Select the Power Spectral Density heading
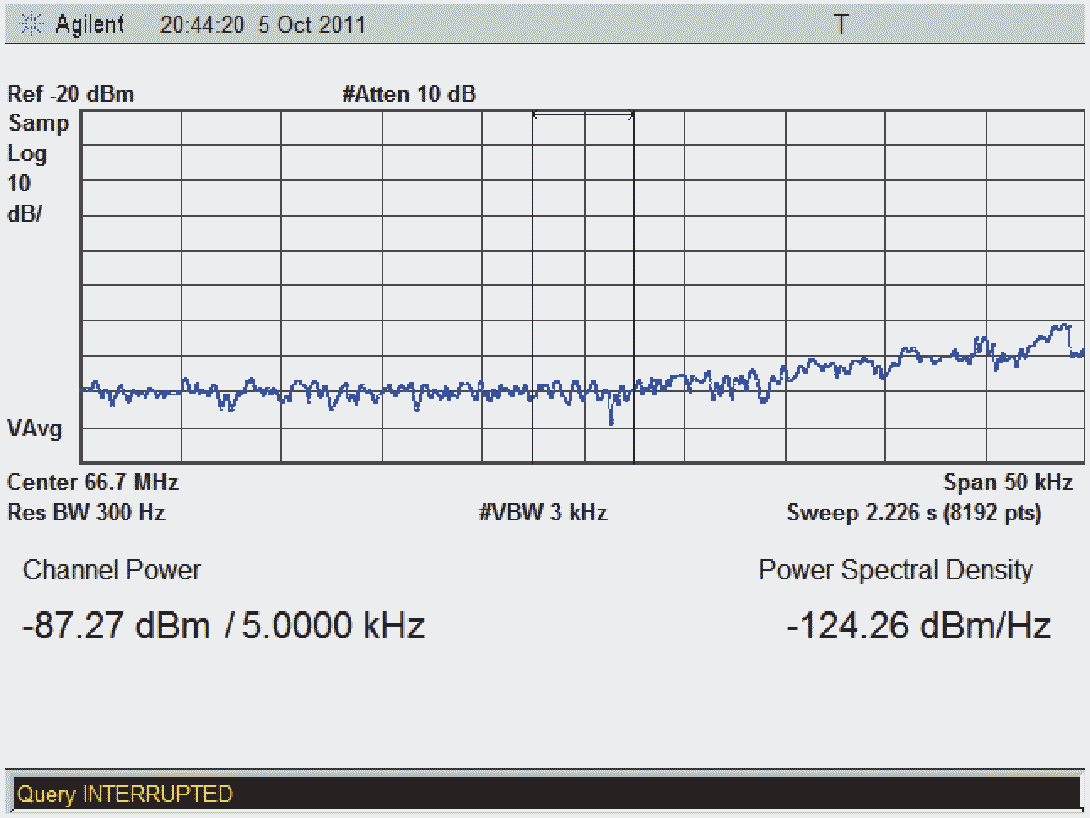Screen dimensions: 1090x818 (x=895, y=570)
